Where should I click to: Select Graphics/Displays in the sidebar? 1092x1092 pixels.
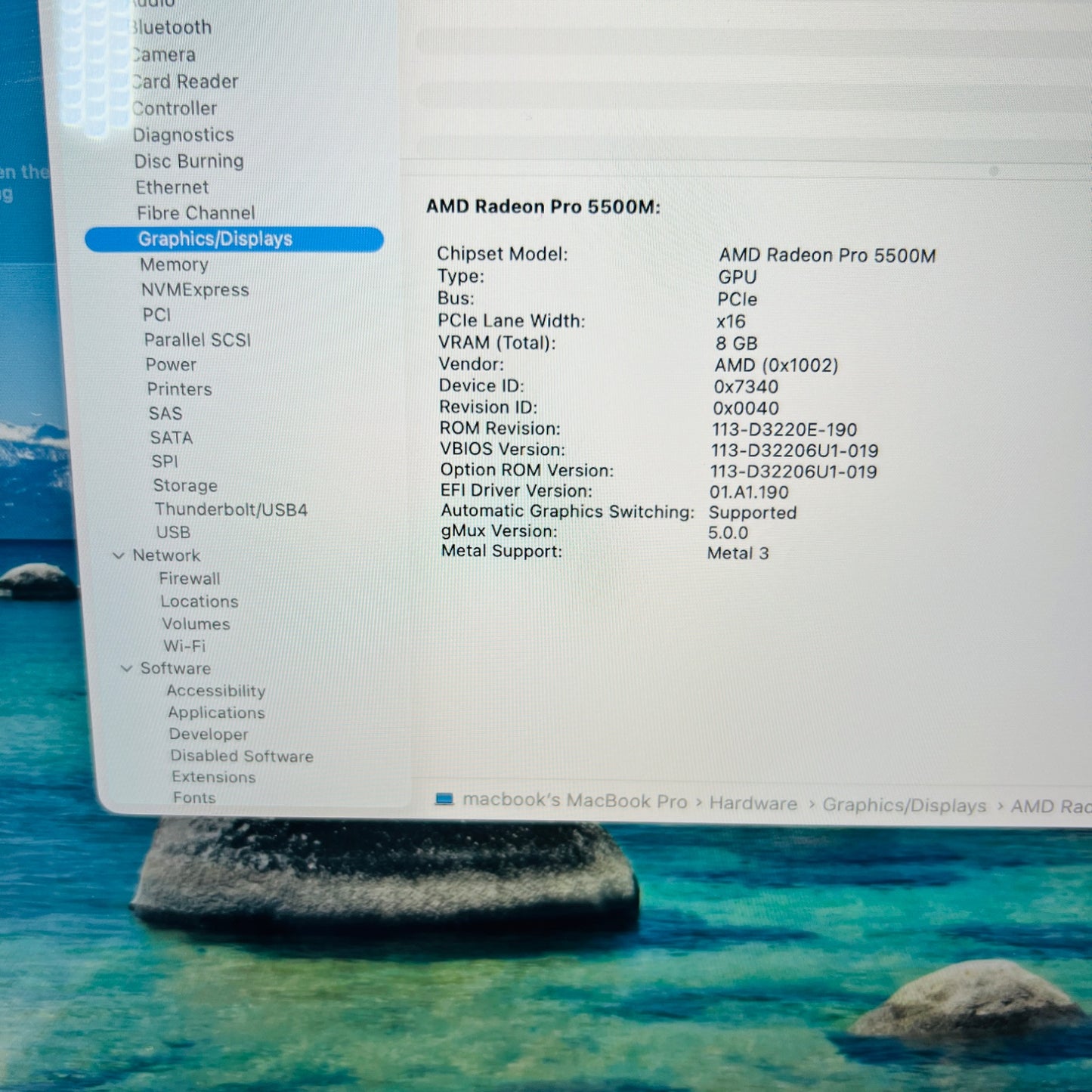coord(215,239)
